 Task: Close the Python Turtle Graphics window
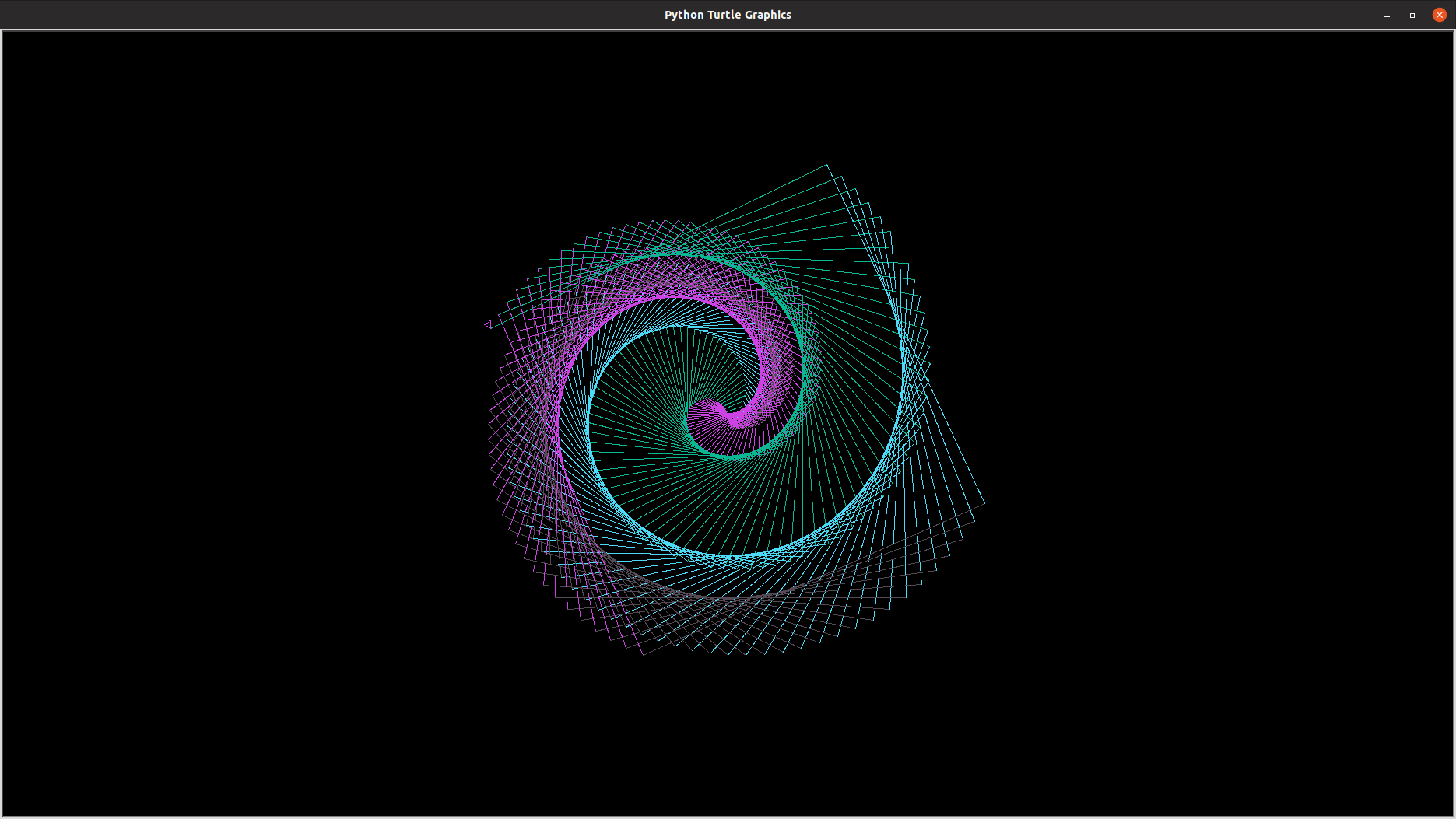tap(1440, 15)
